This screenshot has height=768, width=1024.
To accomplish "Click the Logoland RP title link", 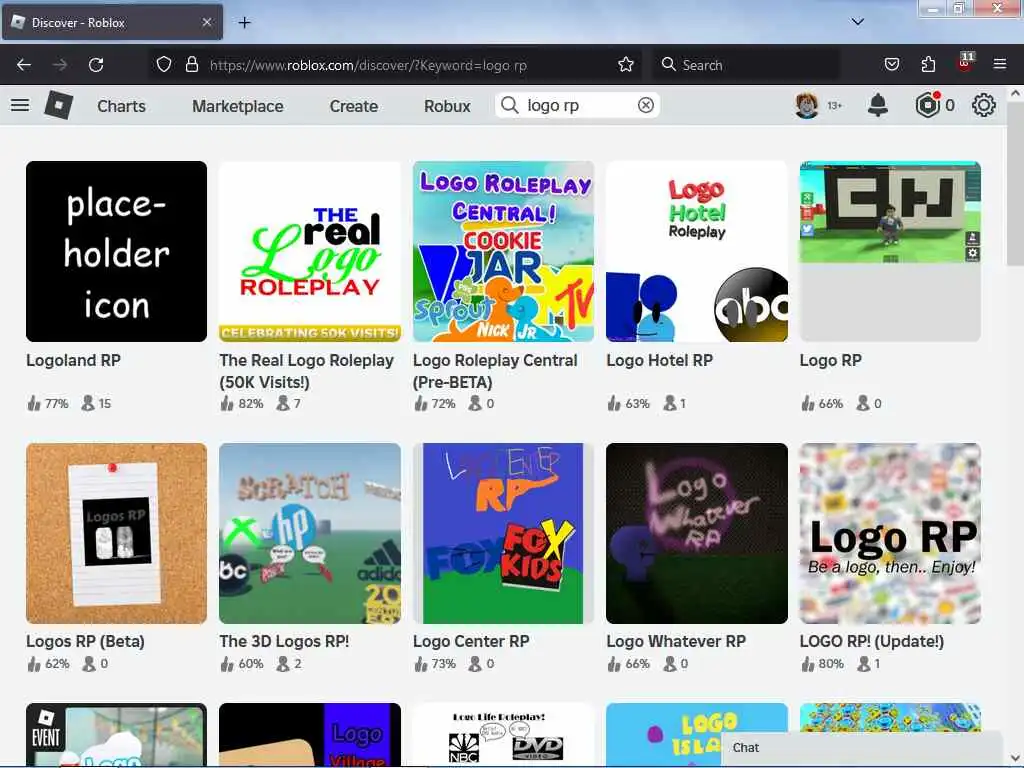I will (73, 360).
